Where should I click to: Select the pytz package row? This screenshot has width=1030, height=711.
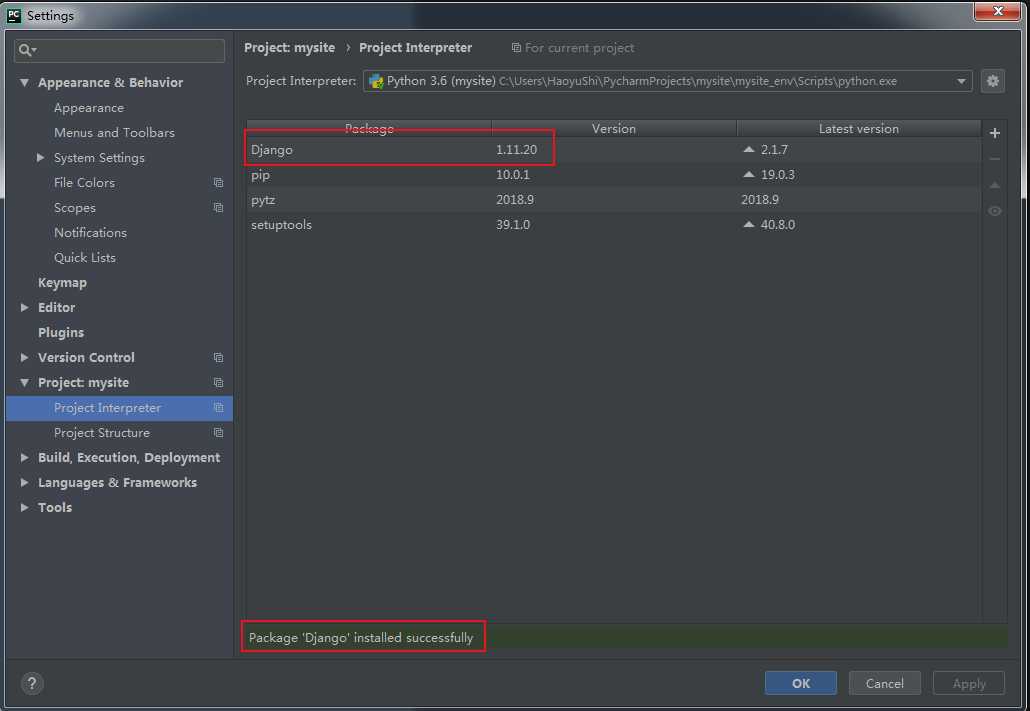(x=614, y=199)
